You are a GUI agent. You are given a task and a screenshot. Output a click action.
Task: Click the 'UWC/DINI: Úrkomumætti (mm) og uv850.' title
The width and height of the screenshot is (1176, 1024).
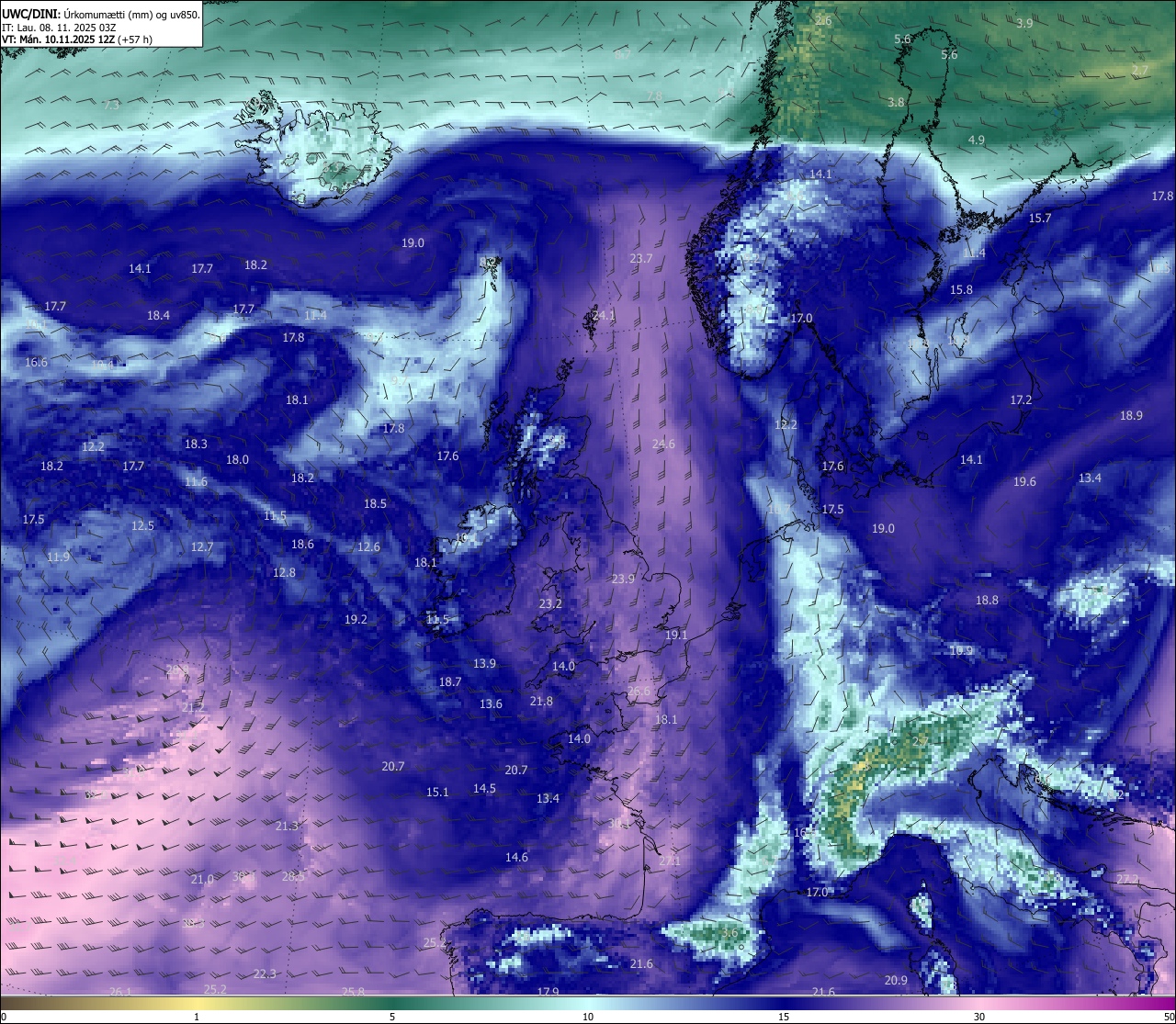101,15
